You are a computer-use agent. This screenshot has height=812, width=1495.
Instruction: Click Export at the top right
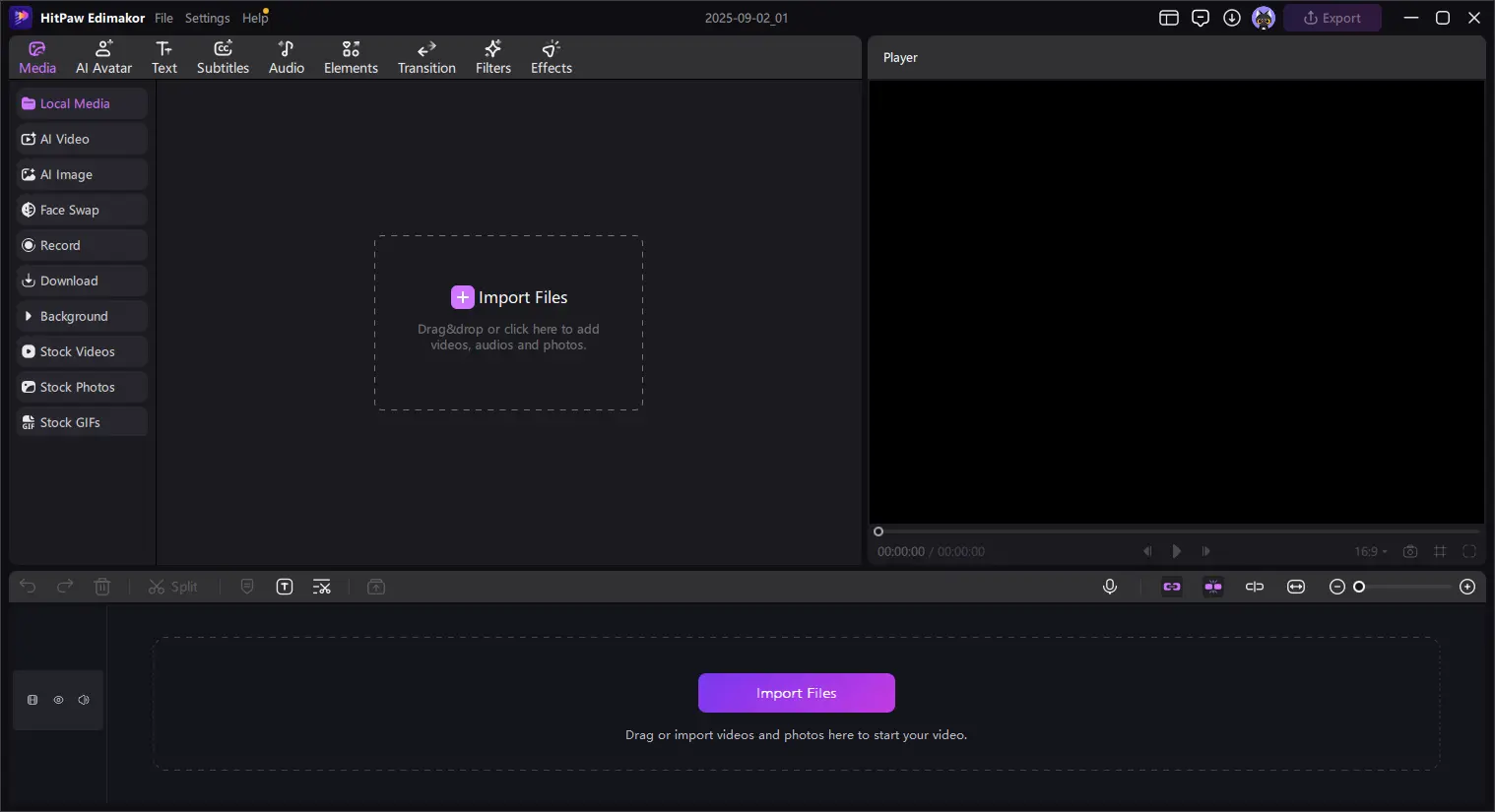coord(1332,17)
